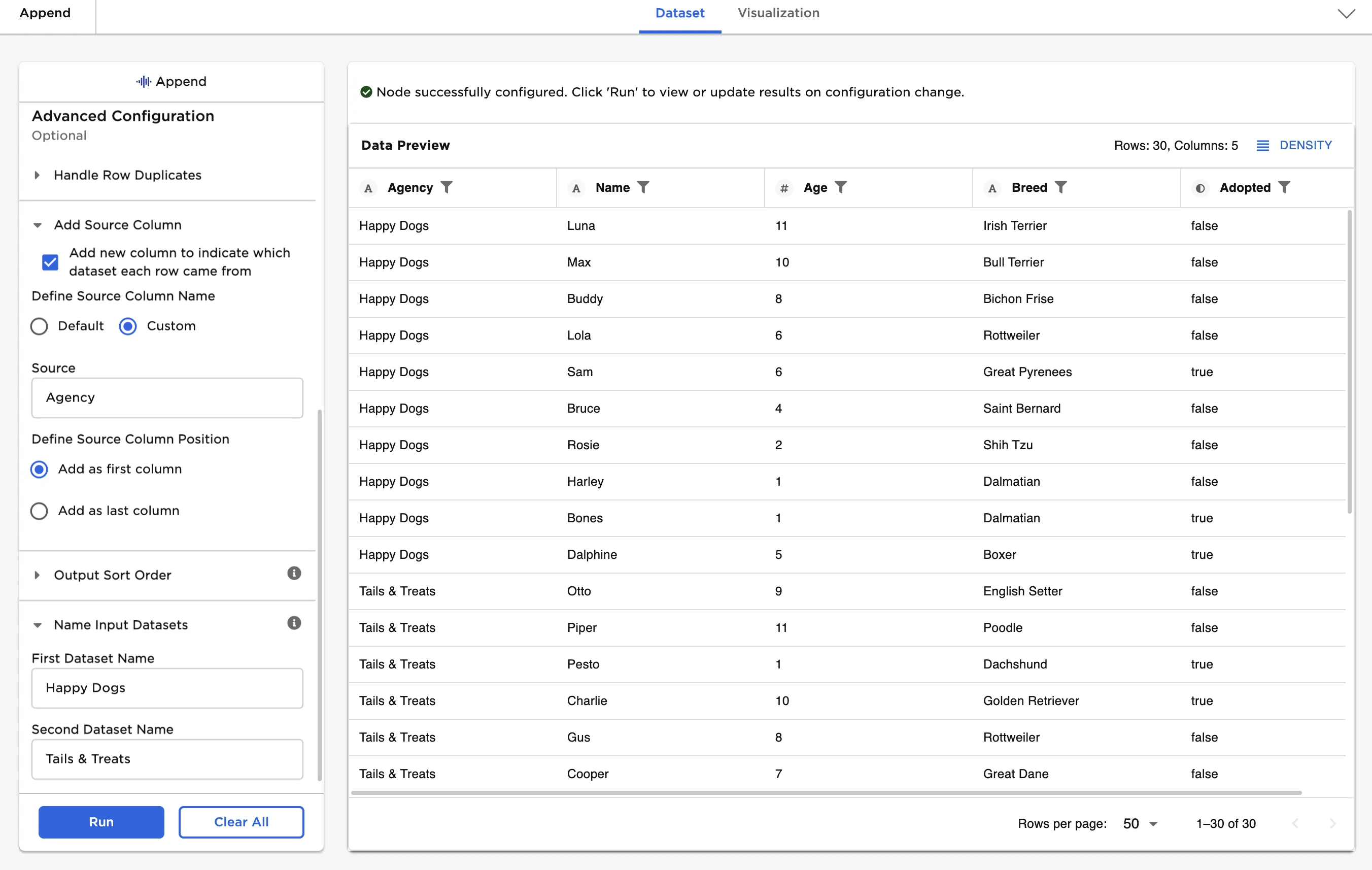Image resolution: width=1372 pixels, height=870 pixels.
Task: Click the Breed column text type icon
Action: (x=992, y=188)
